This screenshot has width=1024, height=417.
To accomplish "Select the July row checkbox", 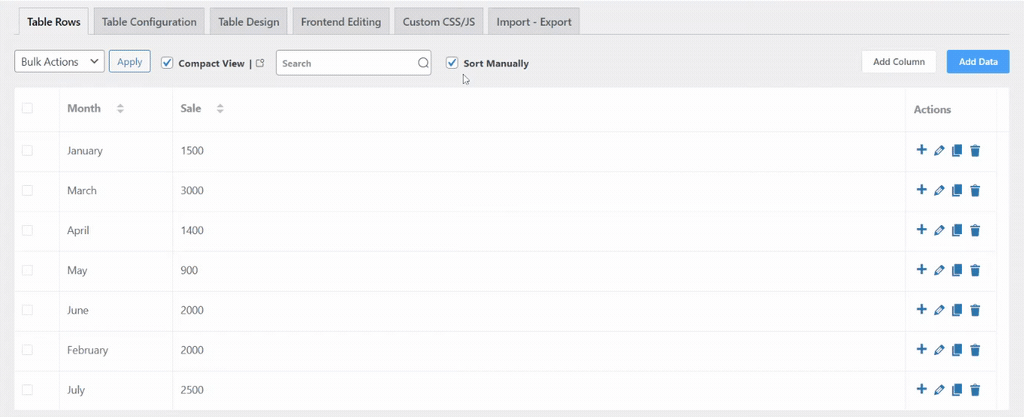I will pyautogui.click(x=27, y=390).
